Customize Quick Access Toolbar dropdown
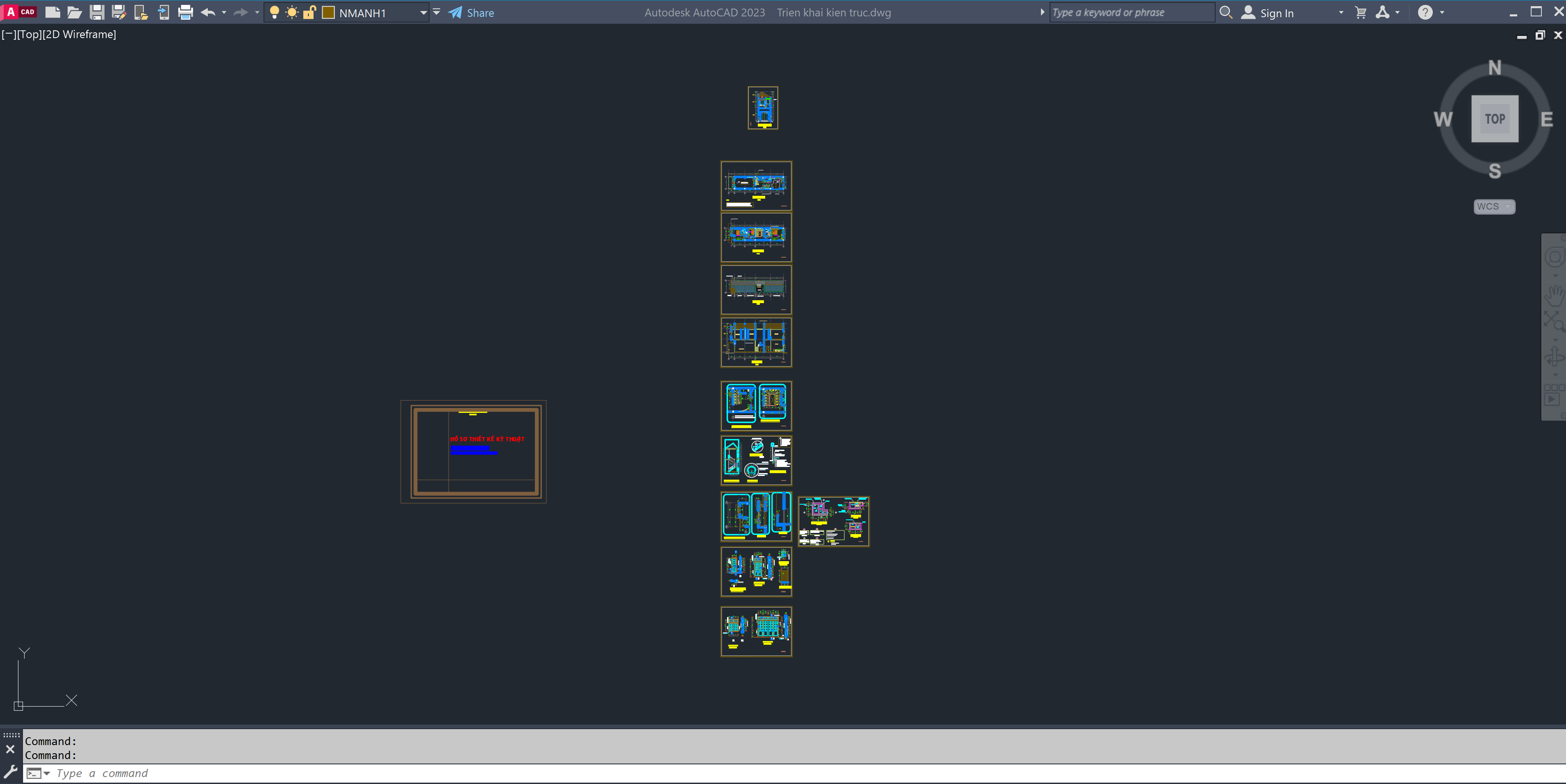1566x784 pixels. click(436, 12)
